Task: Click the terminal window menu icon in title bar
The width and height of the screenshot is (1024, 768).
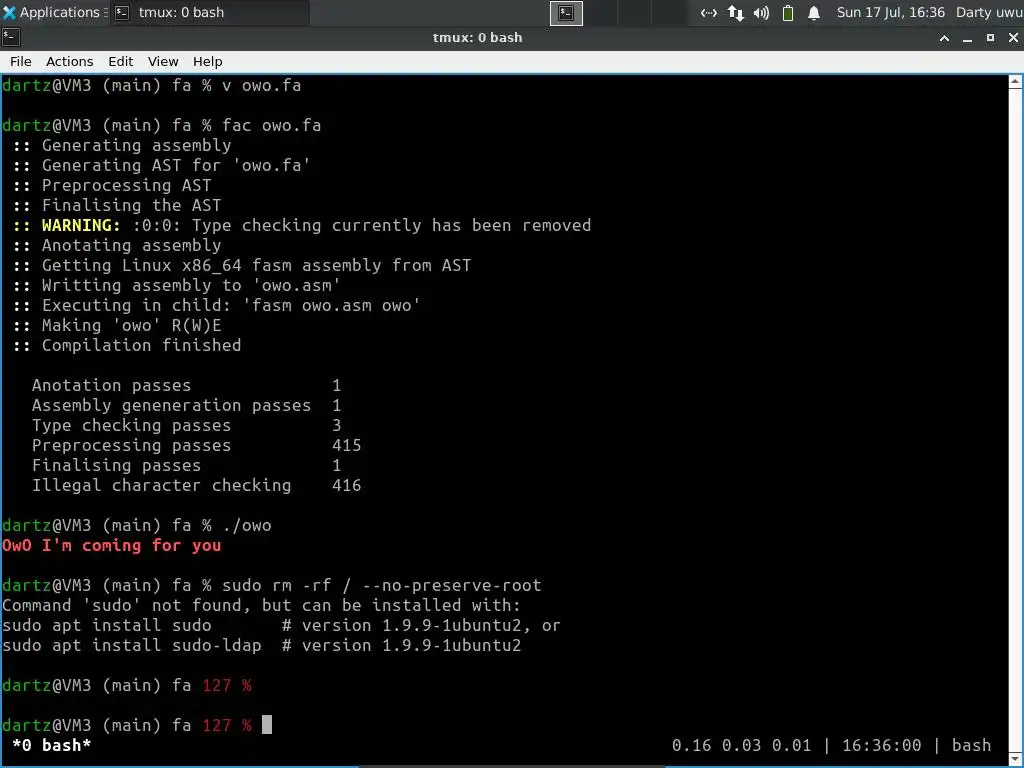Action: point(10,38)
